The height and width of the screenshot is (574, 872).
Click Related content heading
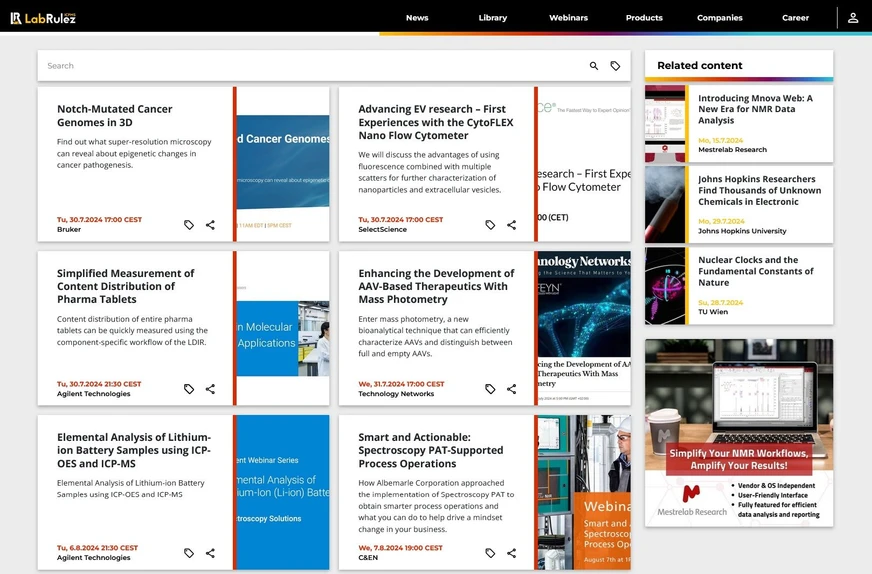click(x=700, y=66)
